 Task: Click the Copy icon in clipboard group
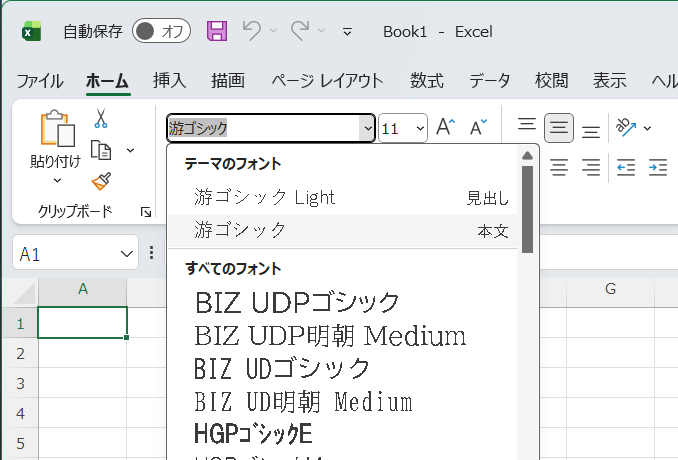pos(101,150)
